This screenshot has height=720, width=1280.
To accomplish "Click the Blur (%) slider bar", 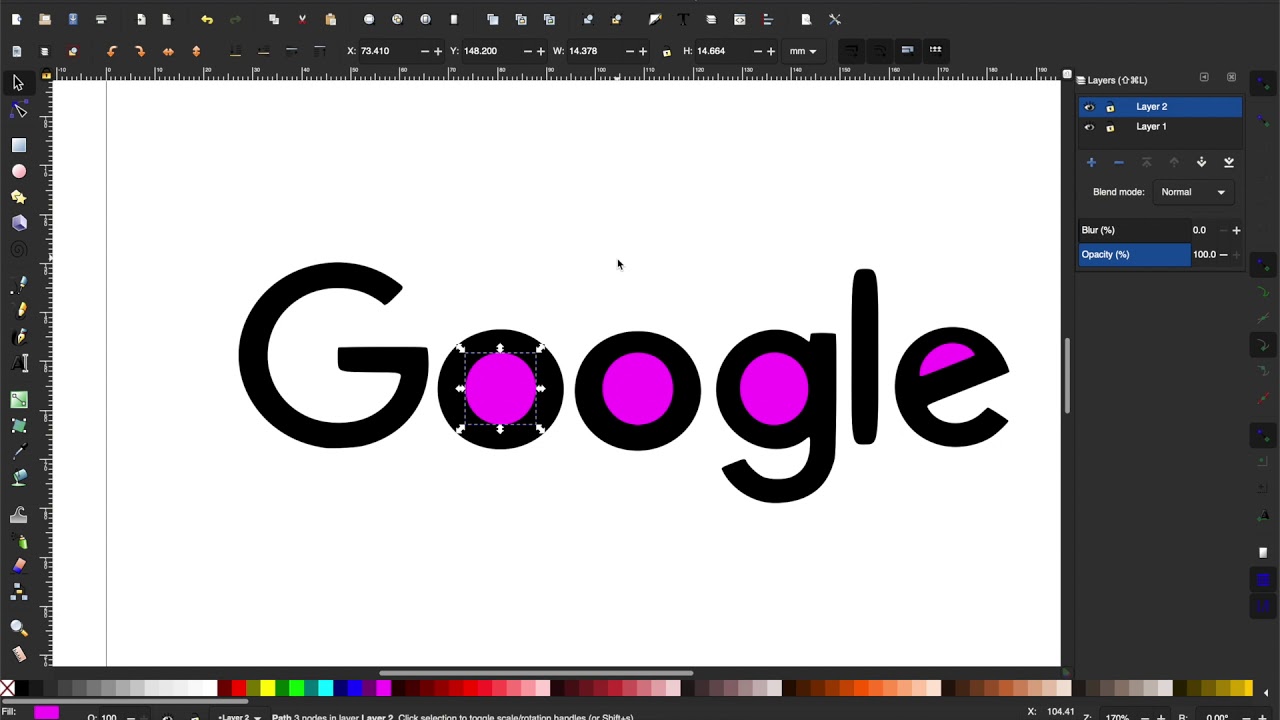I will pyautogui.click(x=1134, y=230).
